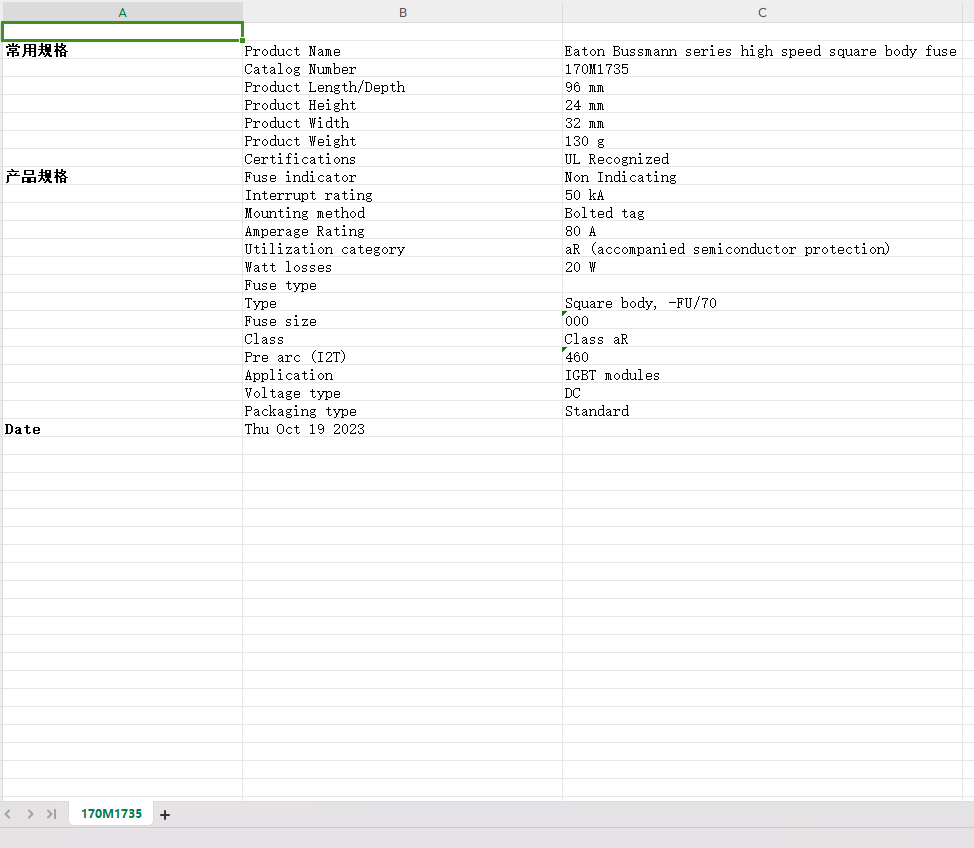Select the 'Interrupt rating' cell
The width and height of the screenshot is (974, 848).
(x=403, y=195)
